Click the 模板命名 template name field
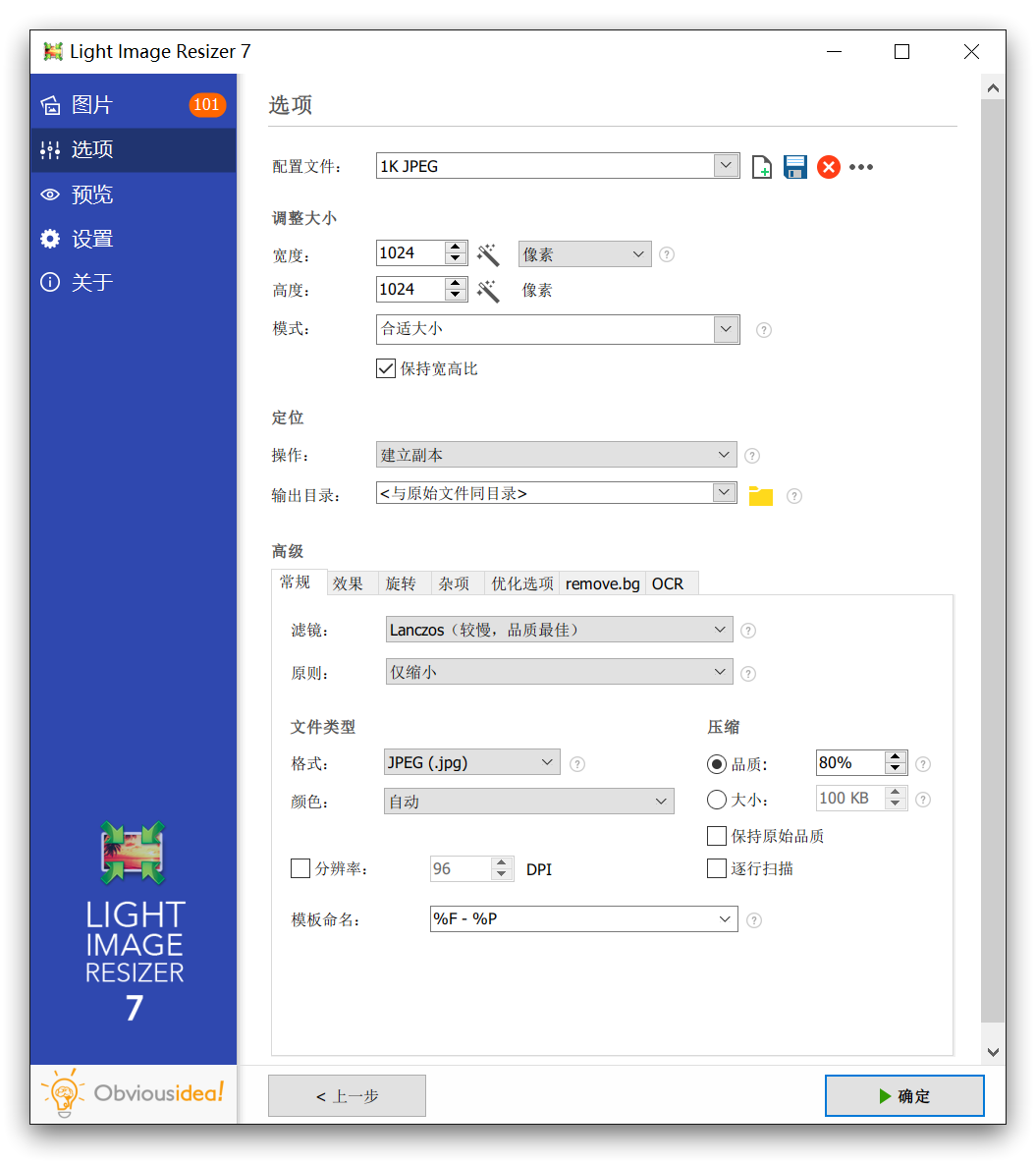1036x1164 pixels. click(572, 919)
